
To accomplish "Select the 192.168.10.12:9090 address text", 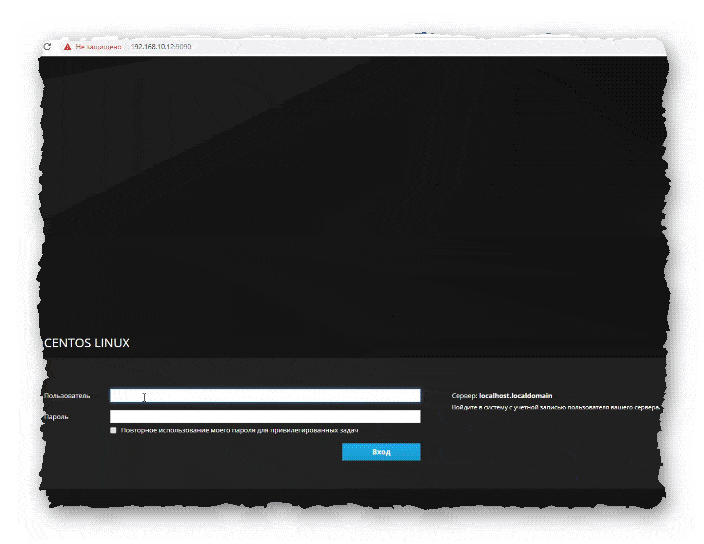I will click(x=161, y=47).
